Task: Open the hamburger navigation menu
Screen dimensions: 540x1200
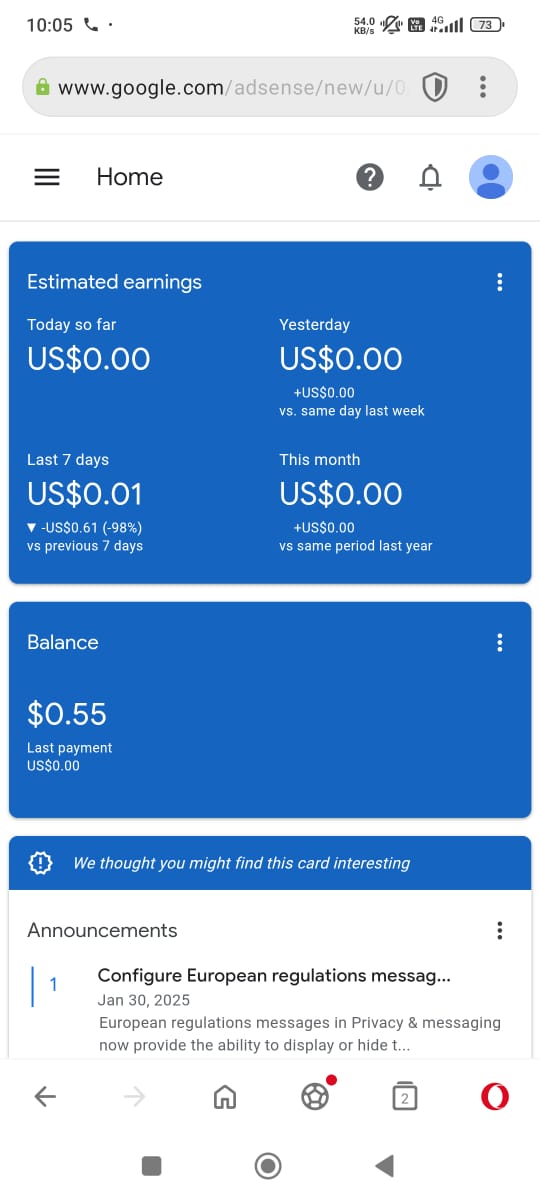Action: (47, 177)
